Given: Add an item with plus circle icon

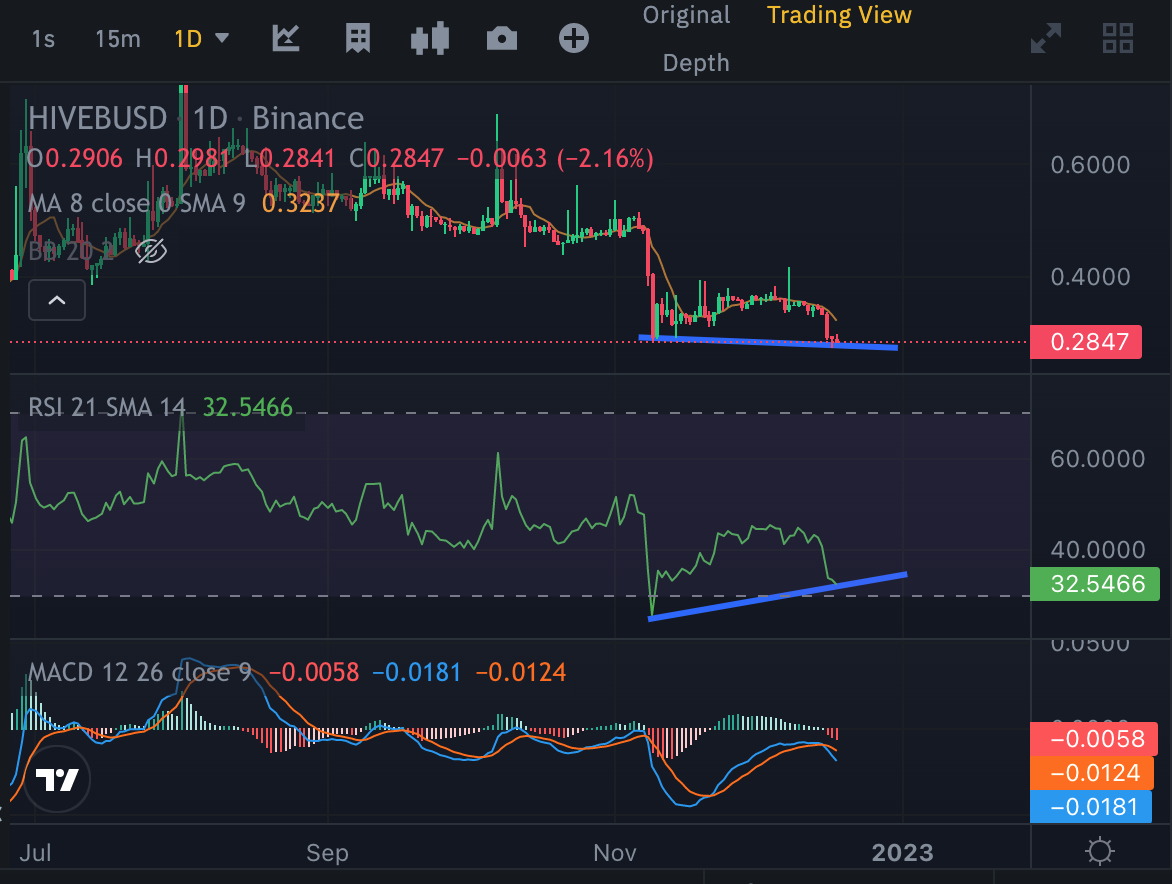Looking at the screenshot, I should tap(573, 38).
